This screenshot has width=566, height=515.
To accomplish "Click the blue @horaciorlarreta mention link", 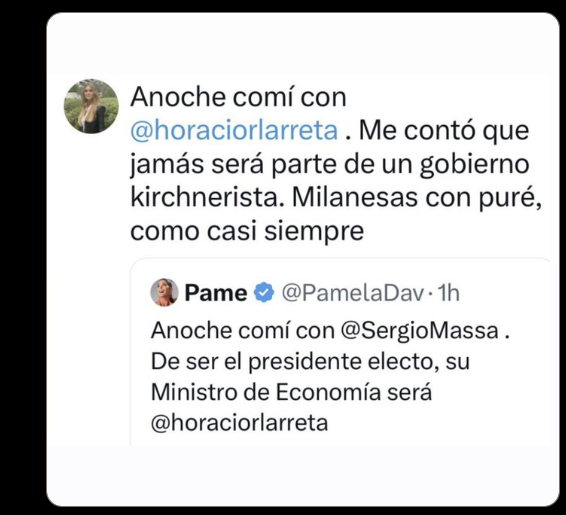I will [x=234, y=130].
